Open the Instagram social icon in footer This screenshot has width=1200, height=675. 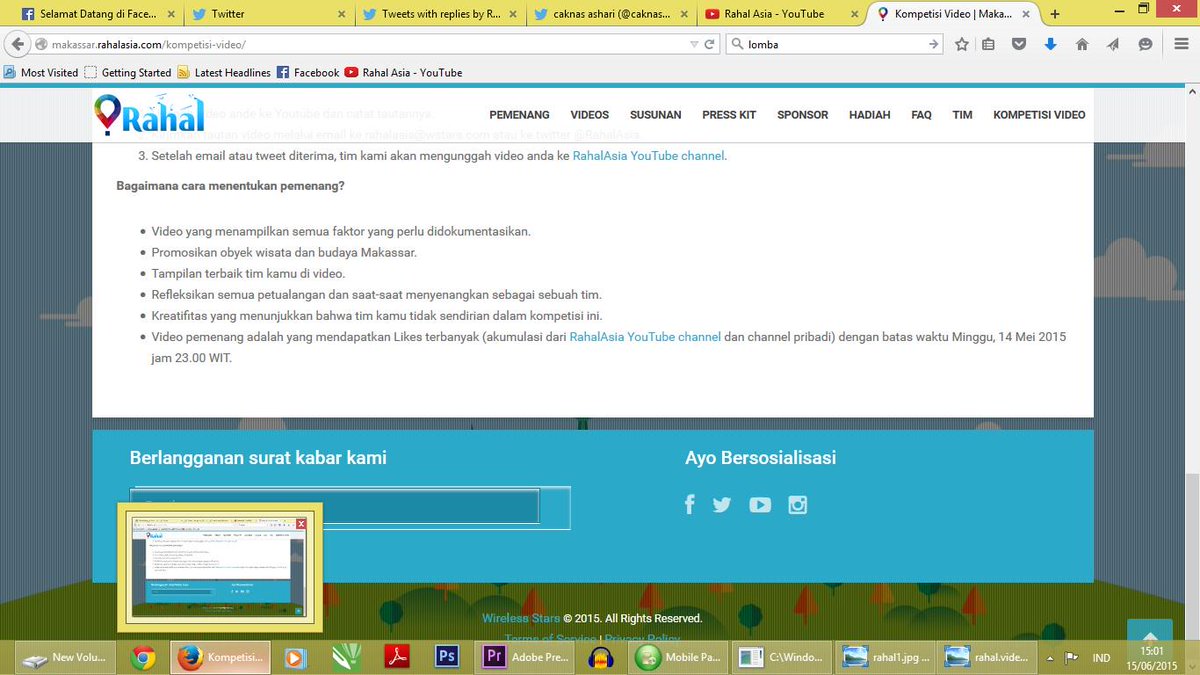pyautogui.click(x=798, y=505)
